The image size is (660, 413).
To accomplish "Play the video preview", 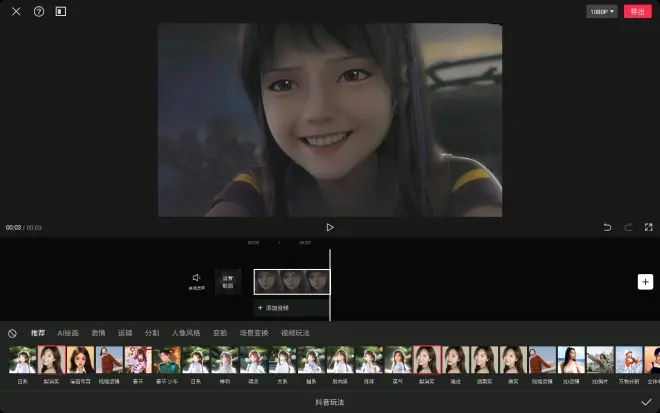I will (330, 227).
